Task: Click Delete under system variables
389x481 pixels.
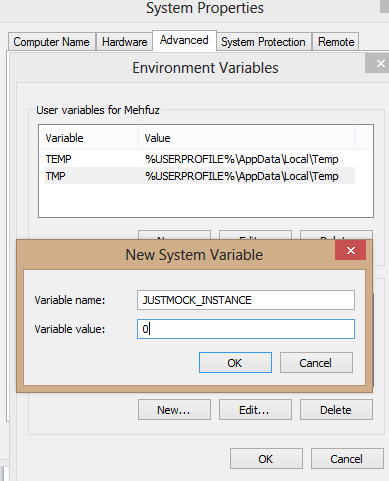Action: (336, 410)
